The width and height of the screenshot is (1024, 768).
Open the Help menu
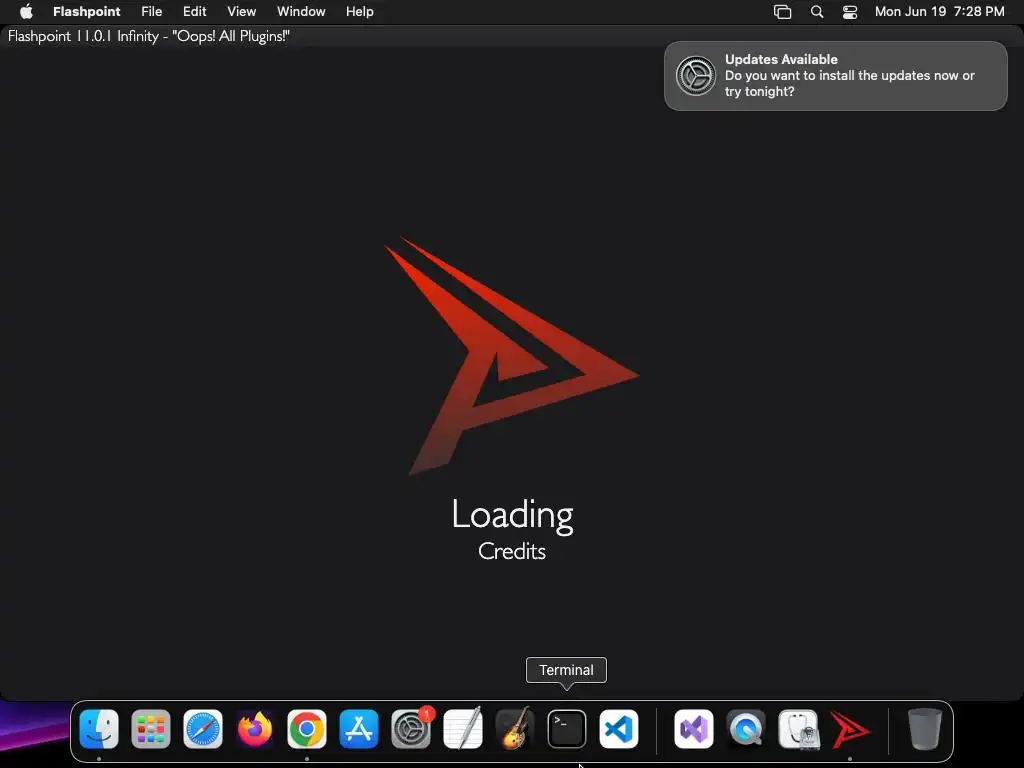(x=360, y=11)
